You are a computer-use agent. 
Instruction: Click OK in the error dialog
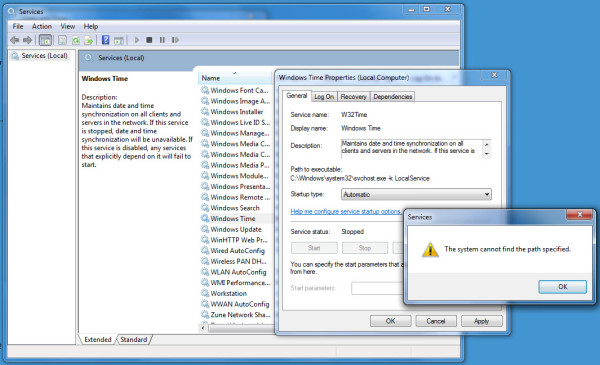pyautogui.click(x=562, y=287)
